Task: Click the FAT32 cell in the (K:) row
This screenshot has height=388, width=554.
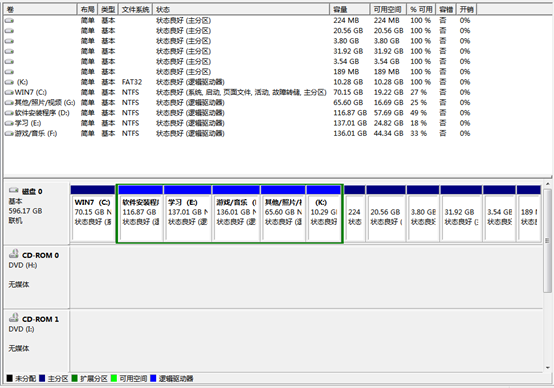Action: 132,82
